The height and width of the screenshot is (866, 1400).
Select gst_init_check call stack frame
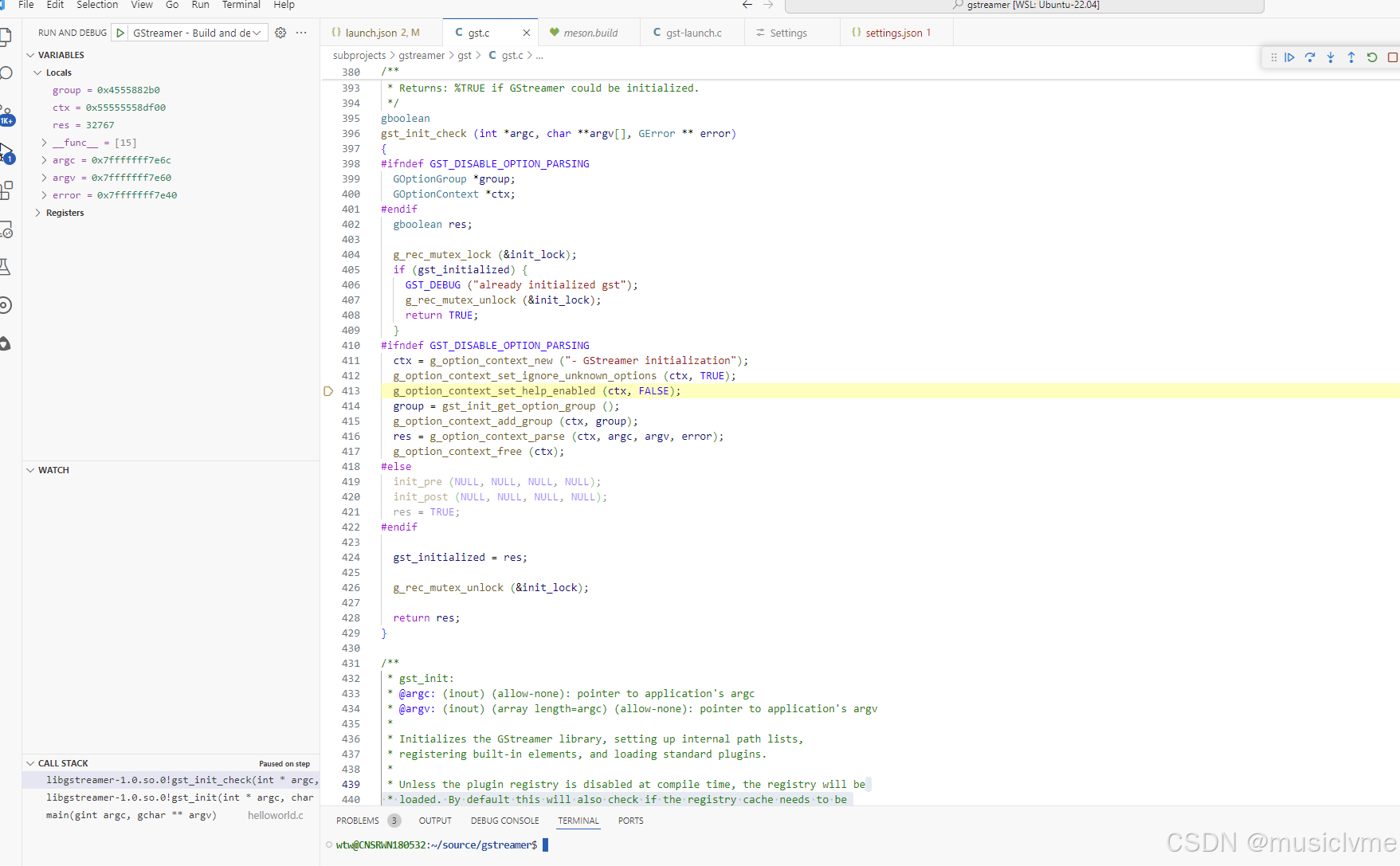pyautogui.click(x=171, y=780)
